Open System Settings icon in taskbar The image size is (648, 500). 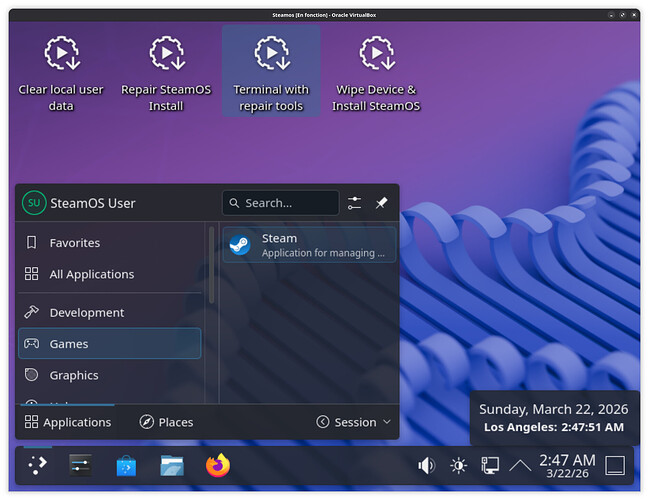click(80, 465)
